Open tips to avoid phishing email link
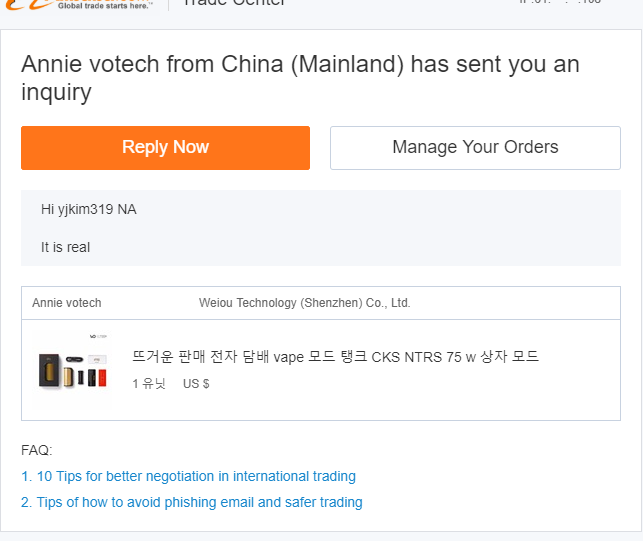Screen dimensions: 643x541 tap(191, 502)
